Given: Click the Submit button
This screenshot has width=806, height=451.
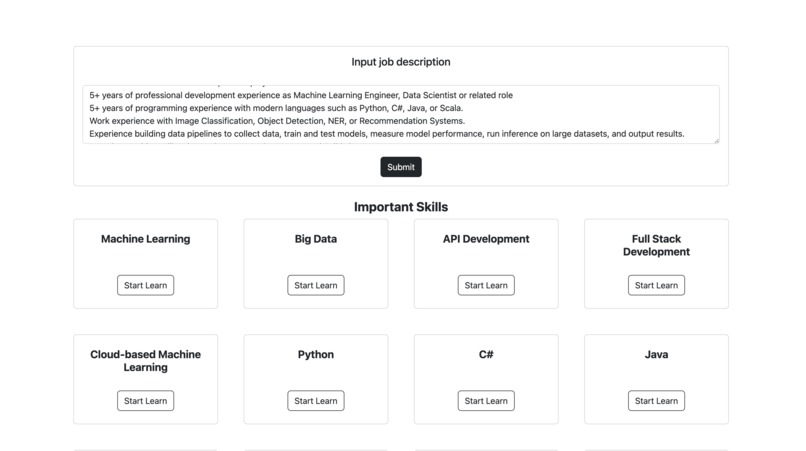Looking at the screenshot, I should [x=400, y=167].
